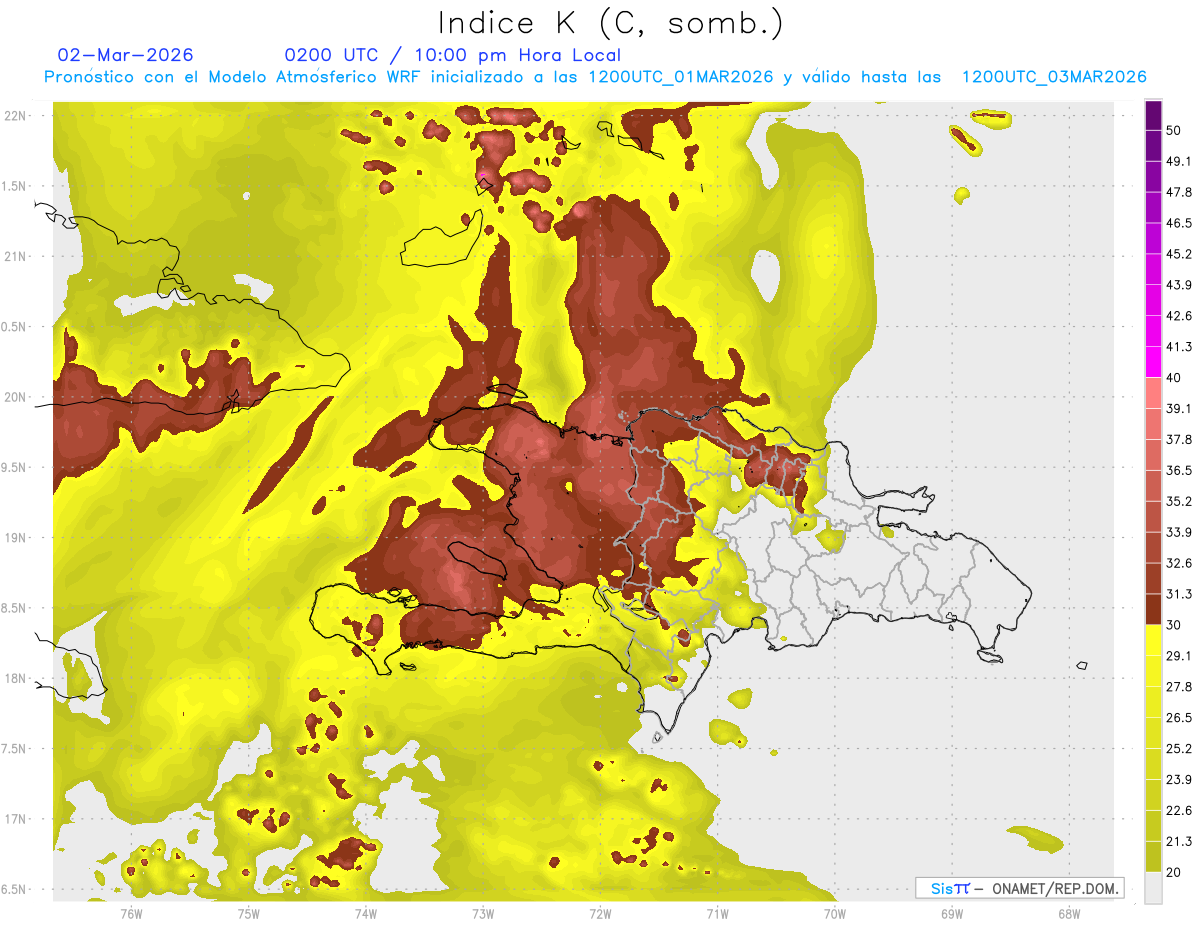
Task: Click the "76W" longitude label
Action: [x=131, y=913]
